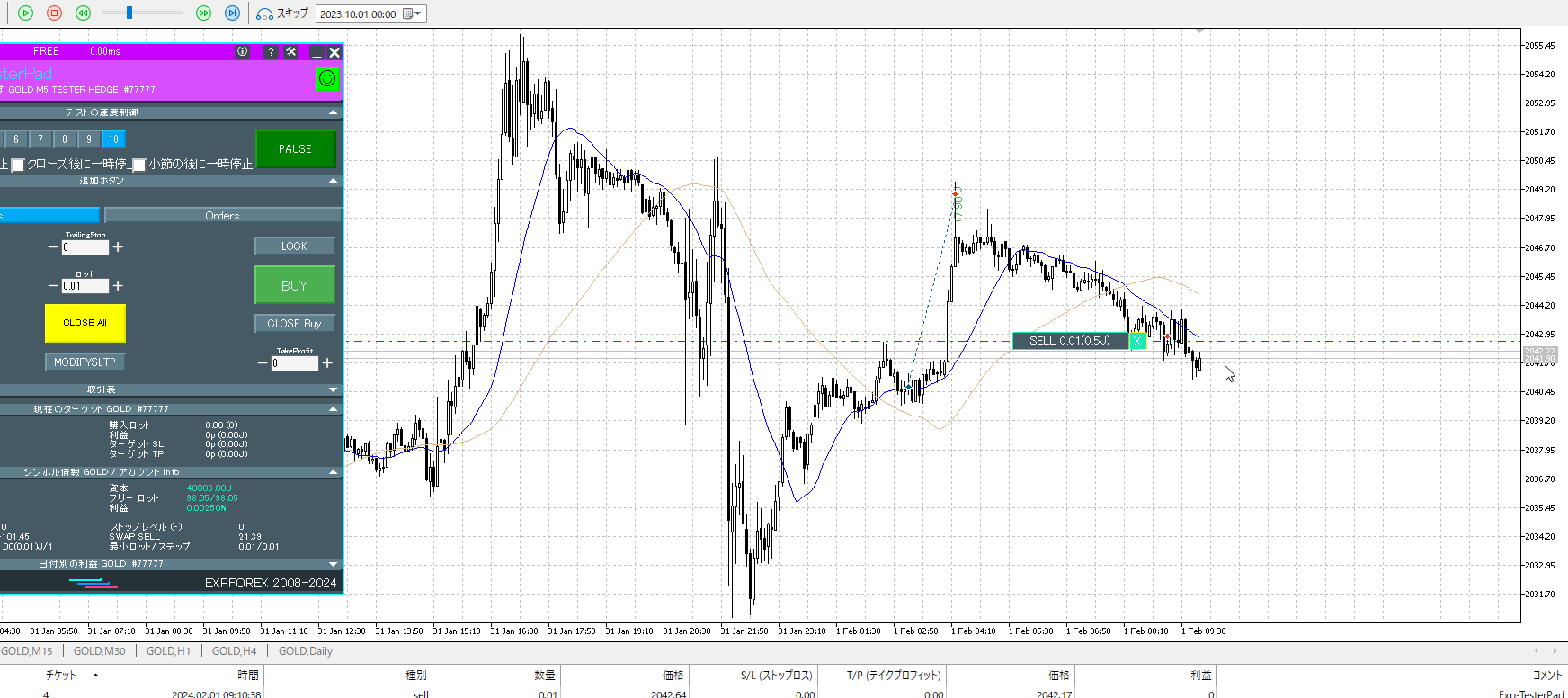Click the green fast-forward icon

(204, 13)
